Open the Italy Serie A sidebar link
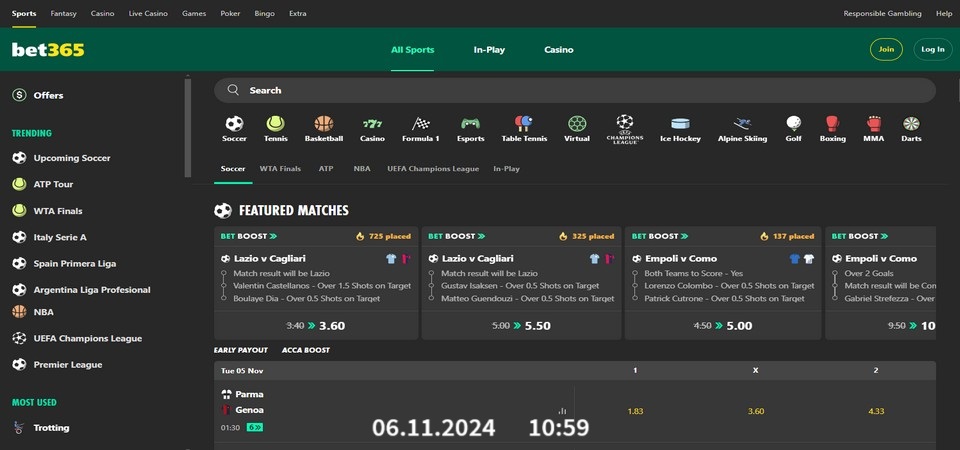Screen dimensions: 960x450 60,237
